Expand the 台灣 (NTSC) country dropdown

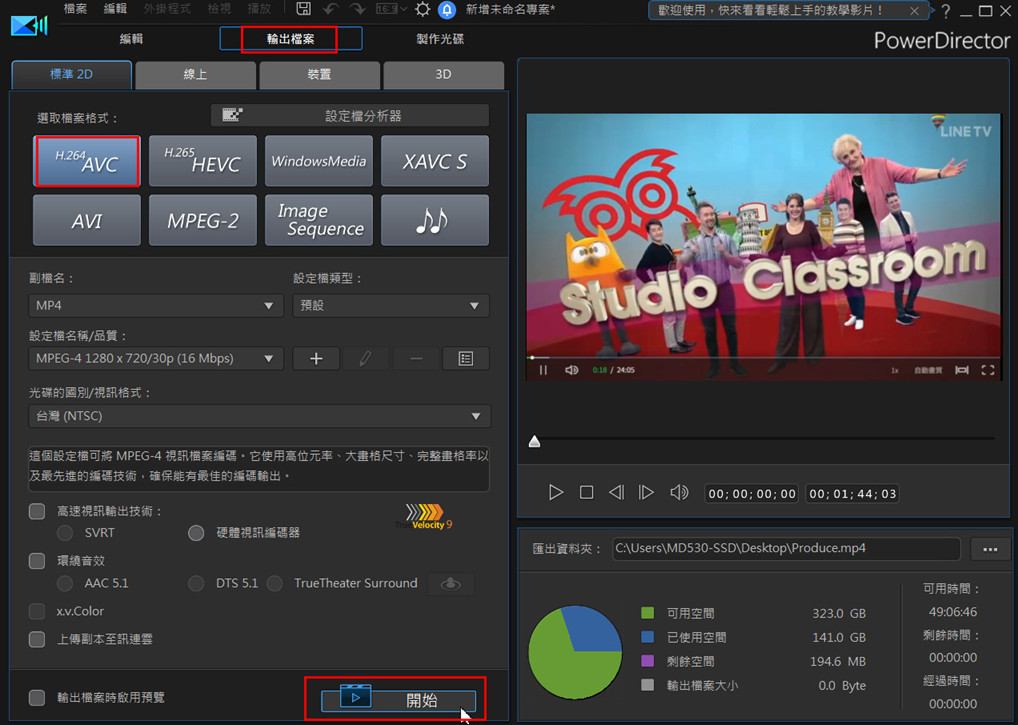click(x=259, y=416)
